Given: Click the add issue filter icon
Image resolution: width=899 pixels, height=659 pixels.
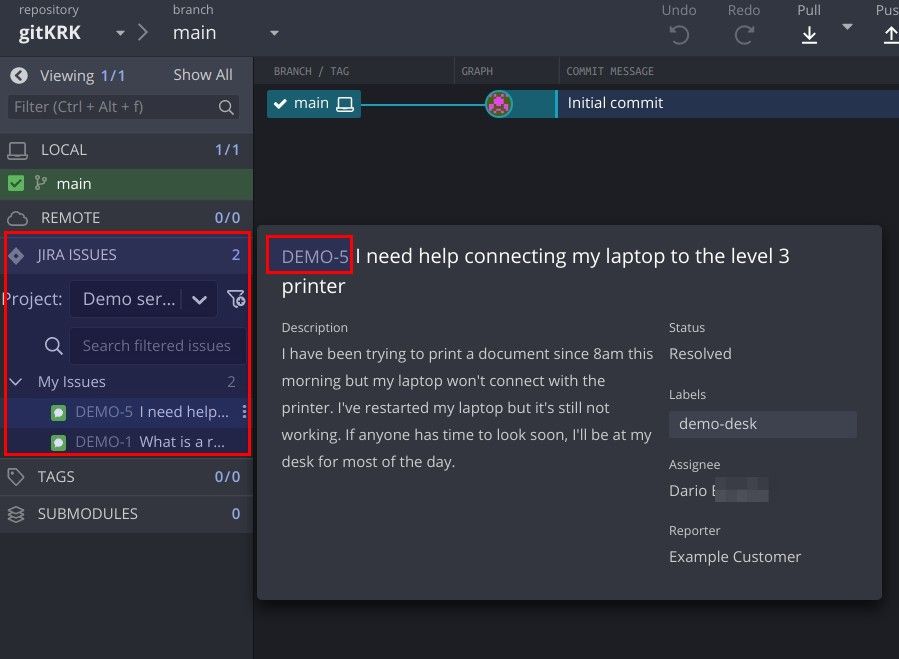Looking at the screenshot, I should click(236, 299).
